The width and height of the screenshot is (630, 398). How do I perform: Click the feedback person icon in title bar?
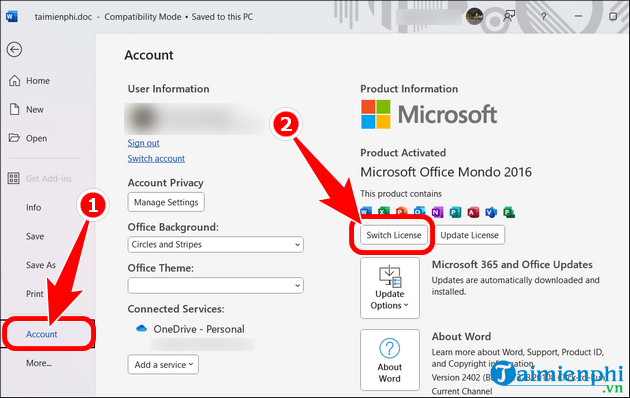pos(509,16)
